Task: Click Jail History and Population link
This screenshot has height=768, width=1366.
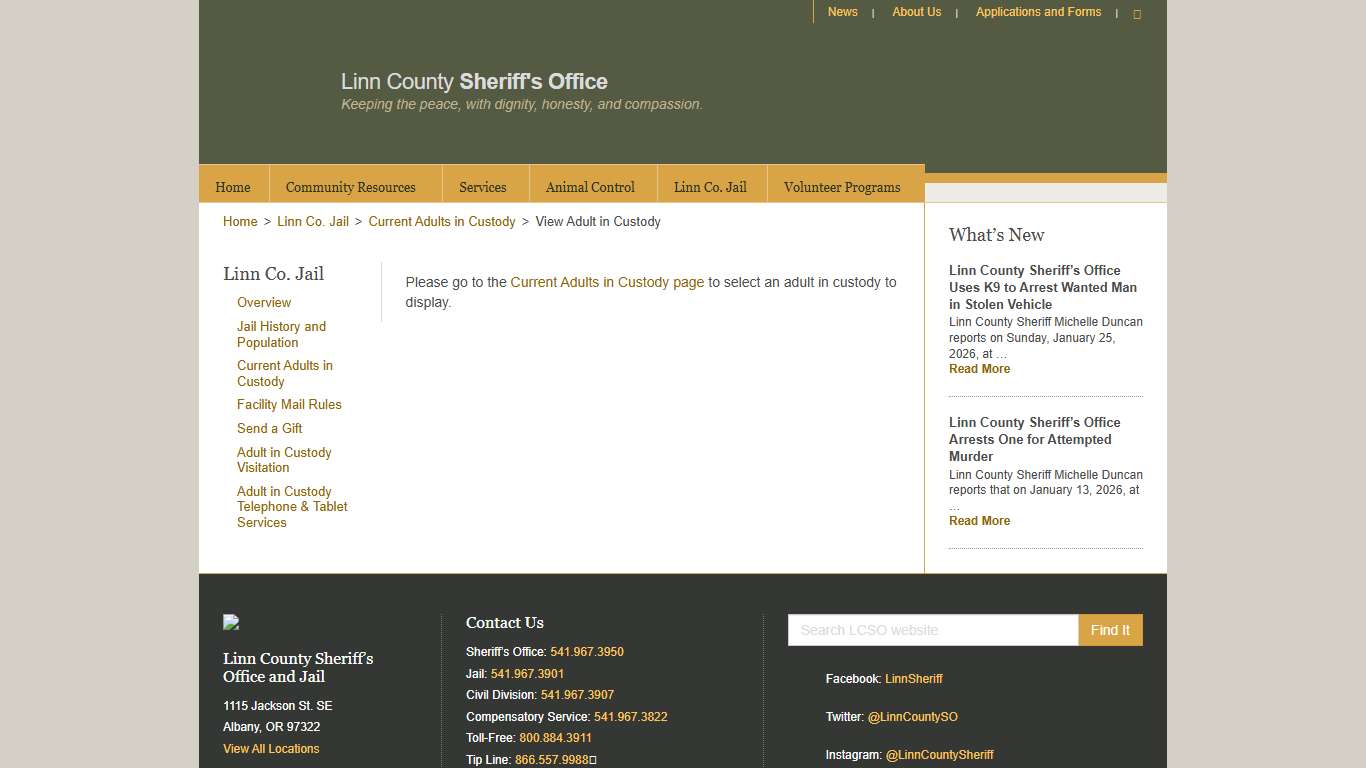Action: click(x=281, y=334)
